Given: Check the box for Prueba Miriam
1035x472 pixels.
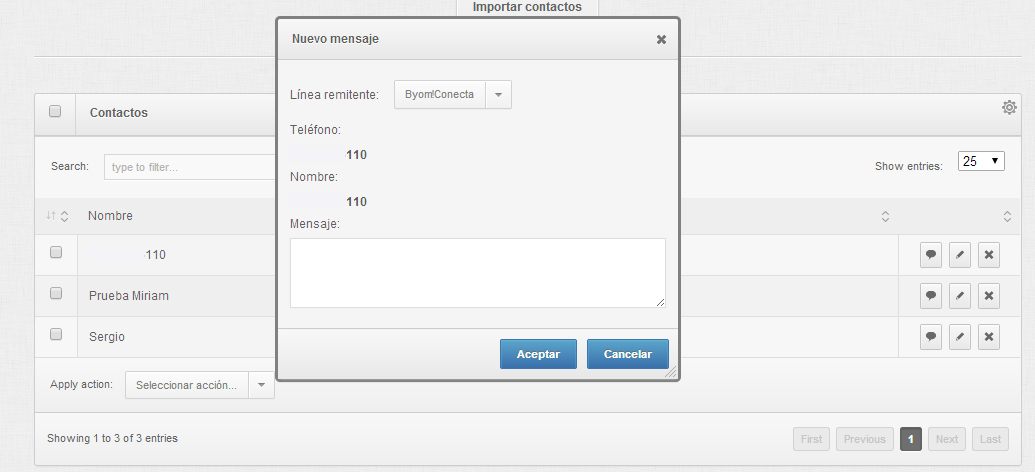Looking at the screenshot, I should pyautogui.click(x=56, y=293).
